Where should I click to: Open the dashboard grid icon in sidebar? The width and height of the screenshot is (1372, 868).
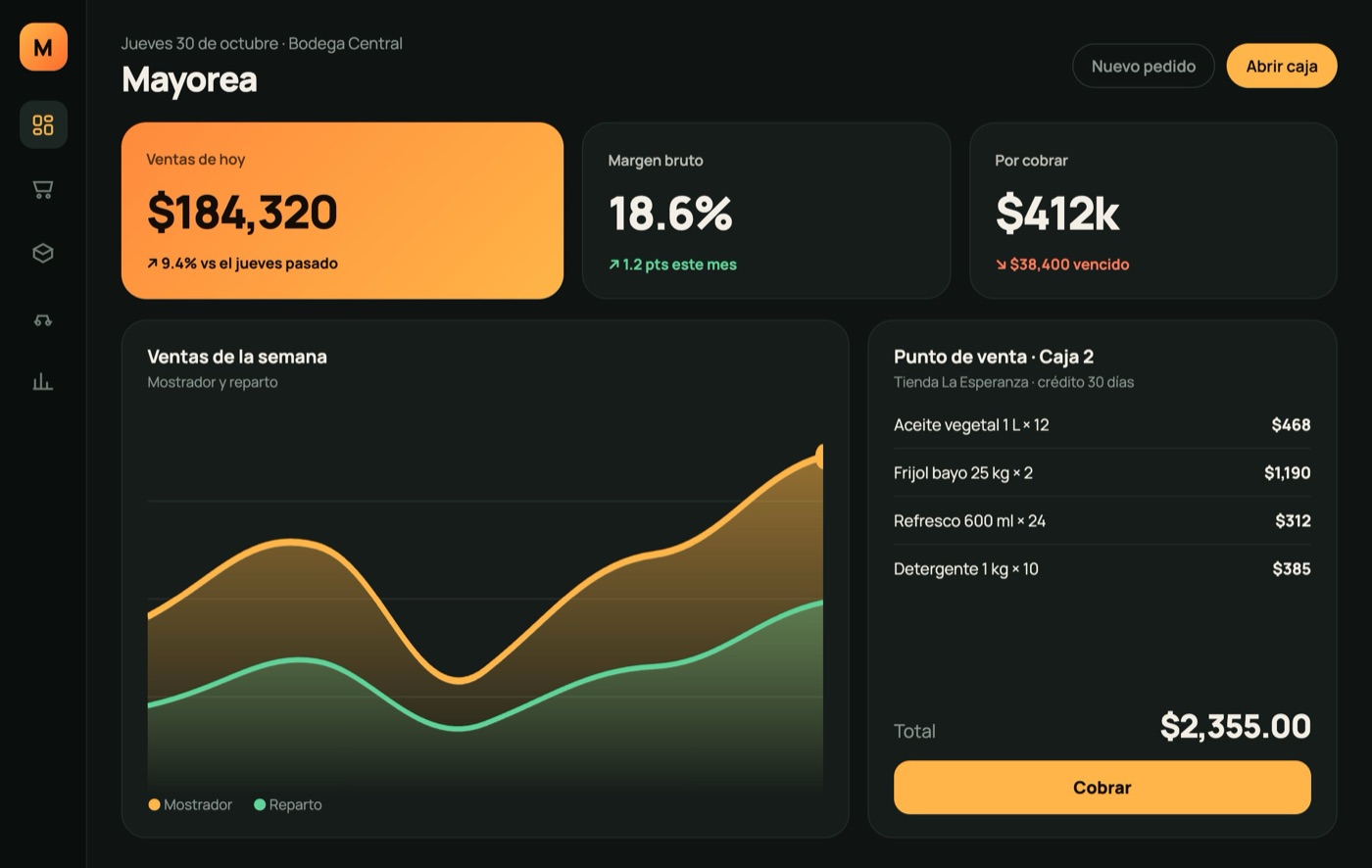coord(43,124)
